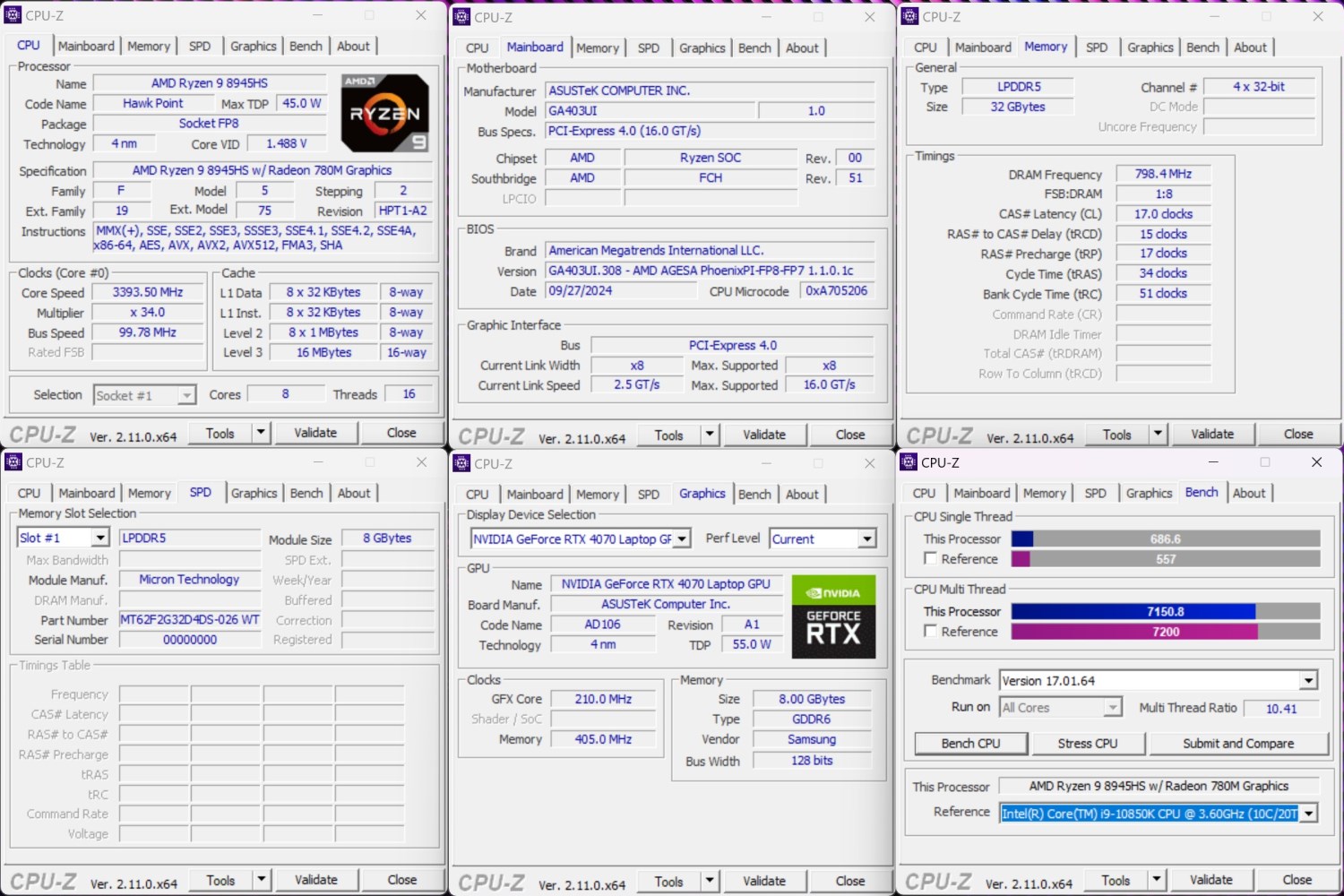Tick Reference checkbox under CPU Multi Thread
The image size is (1344, 896).
930,631
